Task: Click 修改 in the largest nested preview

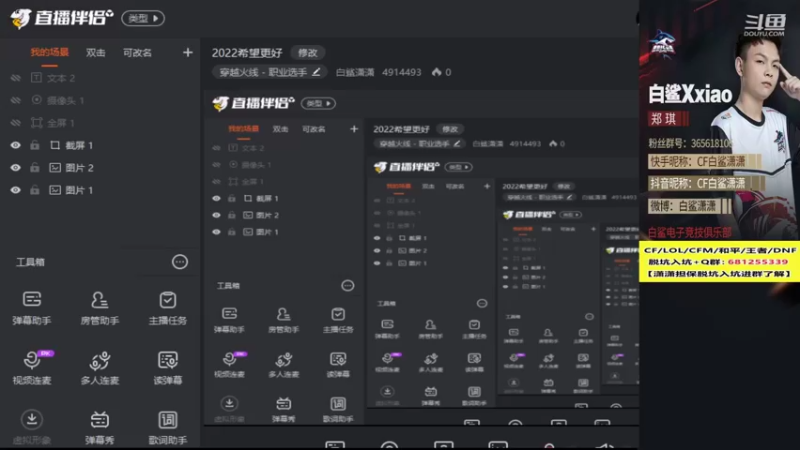Action: (x=450, y=129)
